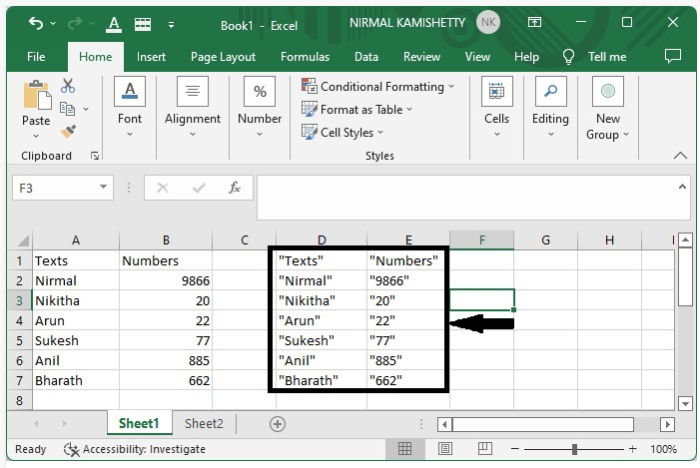Expand the Number group button
Screen dimensions: 700x468
pyautogui.click(x=259, y=107)
